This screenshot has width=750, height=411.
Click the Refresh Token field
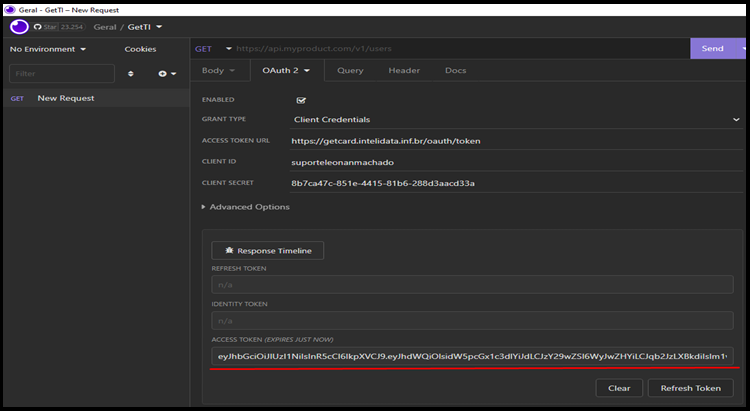[473, 285]
